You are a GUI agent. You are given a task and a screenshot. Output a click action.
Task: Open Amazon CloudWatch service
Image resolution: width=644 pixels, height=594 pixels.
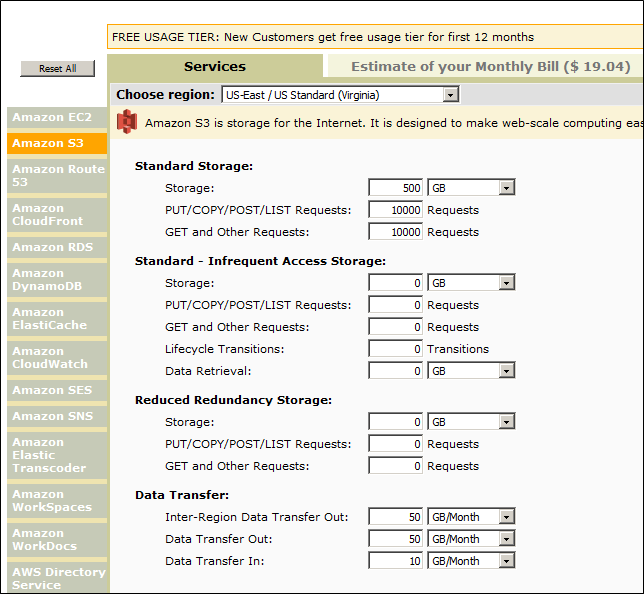[x=57, y=357]
